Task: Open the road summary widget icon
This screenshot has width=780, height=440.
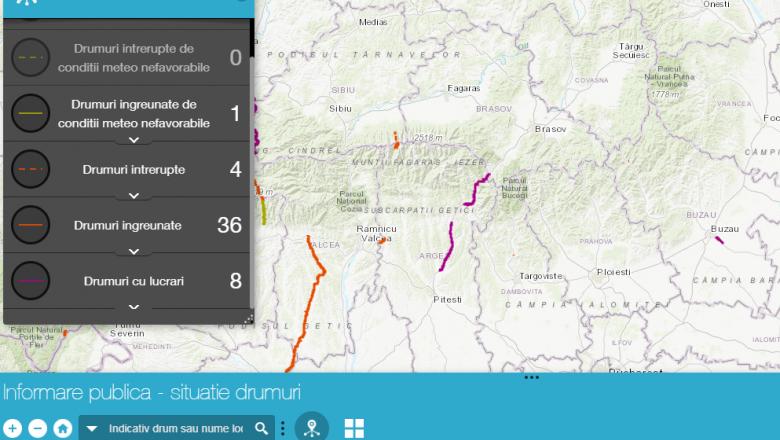Action: tap(312, 428)
